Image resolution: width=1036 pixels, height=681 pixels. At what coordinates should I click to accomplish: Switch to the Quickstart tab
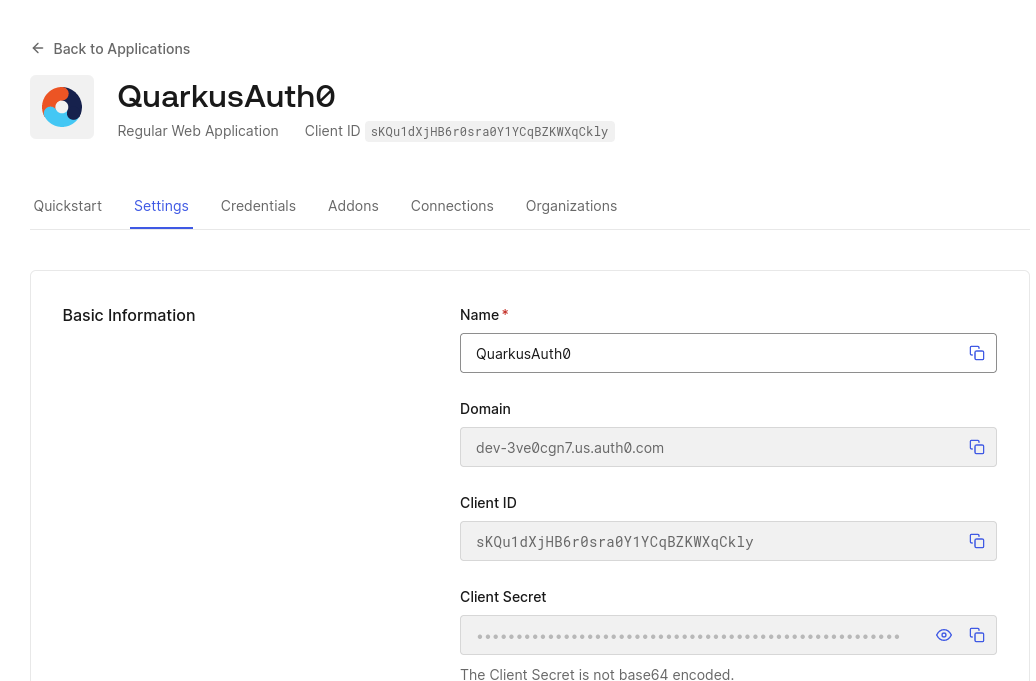pyautogui.click(x=67, y=206)
